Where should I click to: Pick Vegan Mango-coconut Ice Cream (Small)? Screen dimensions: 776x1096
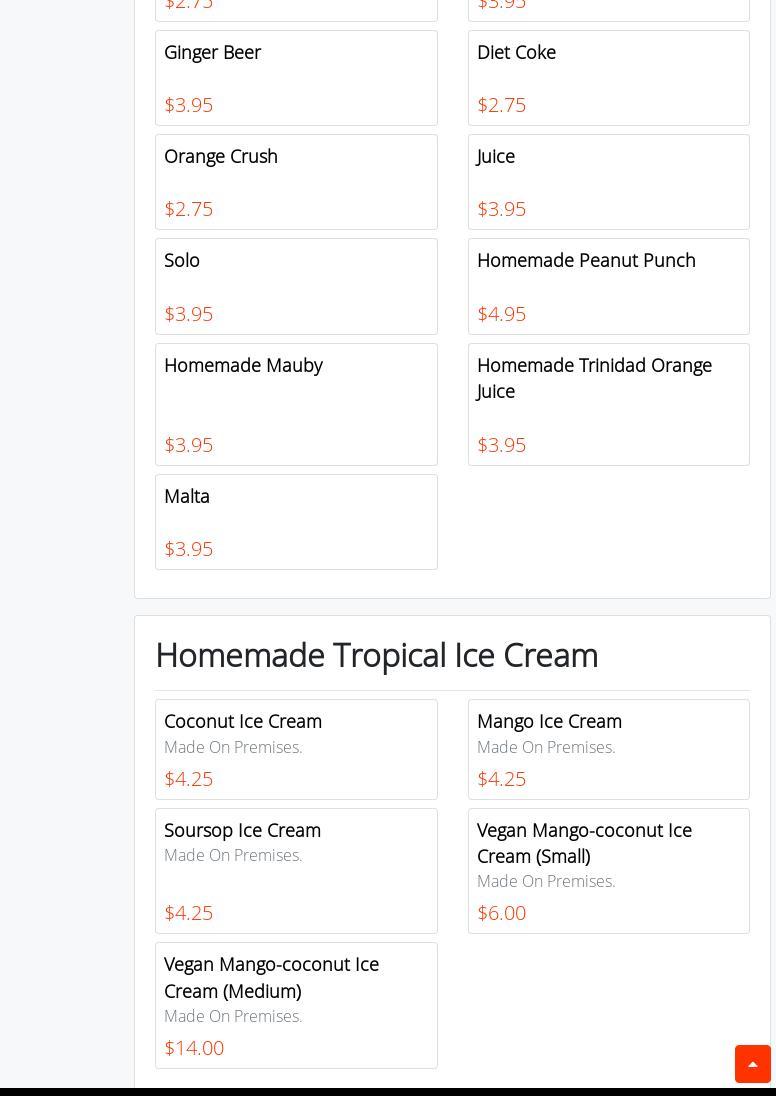[609, 871]
